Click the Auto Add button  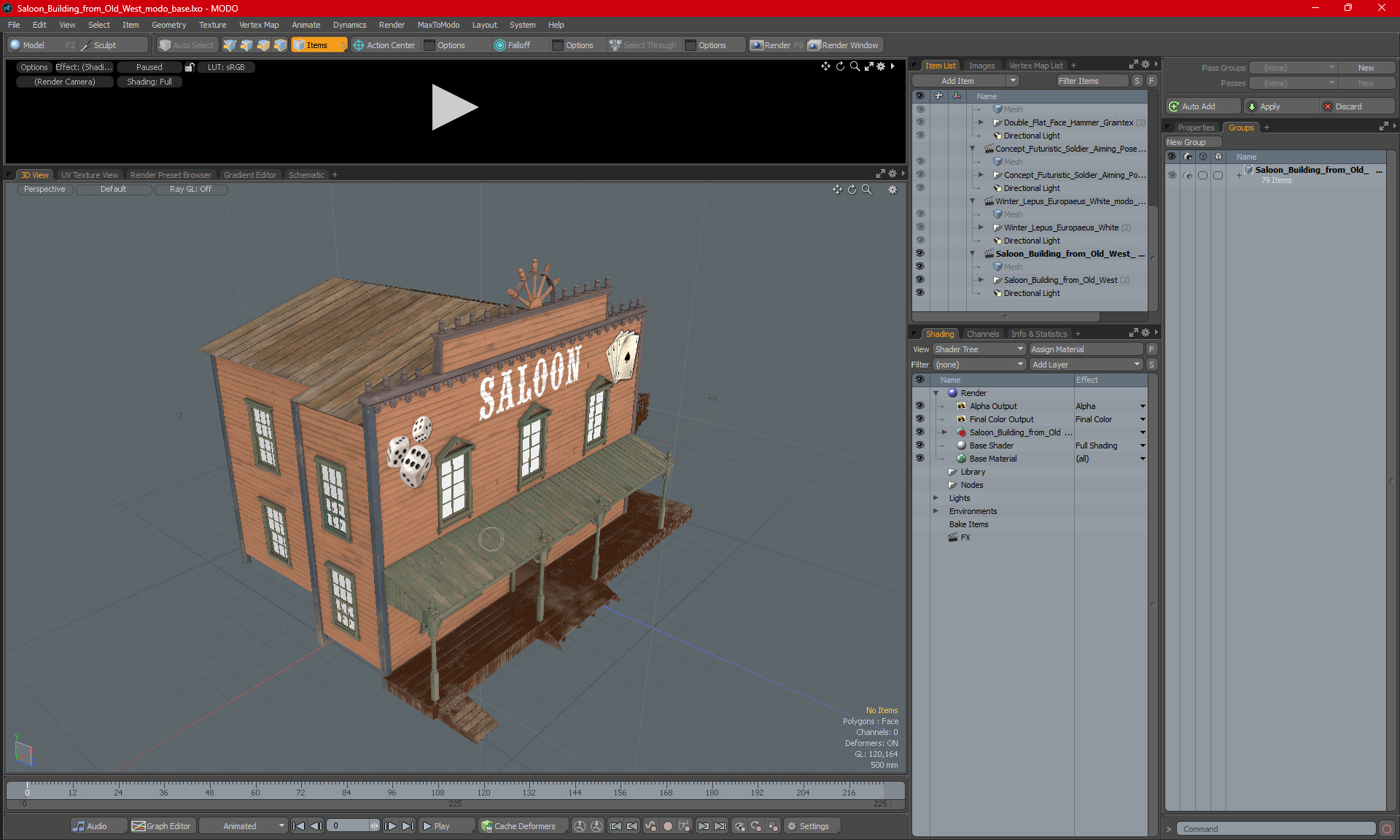[x=1202, y=106]
